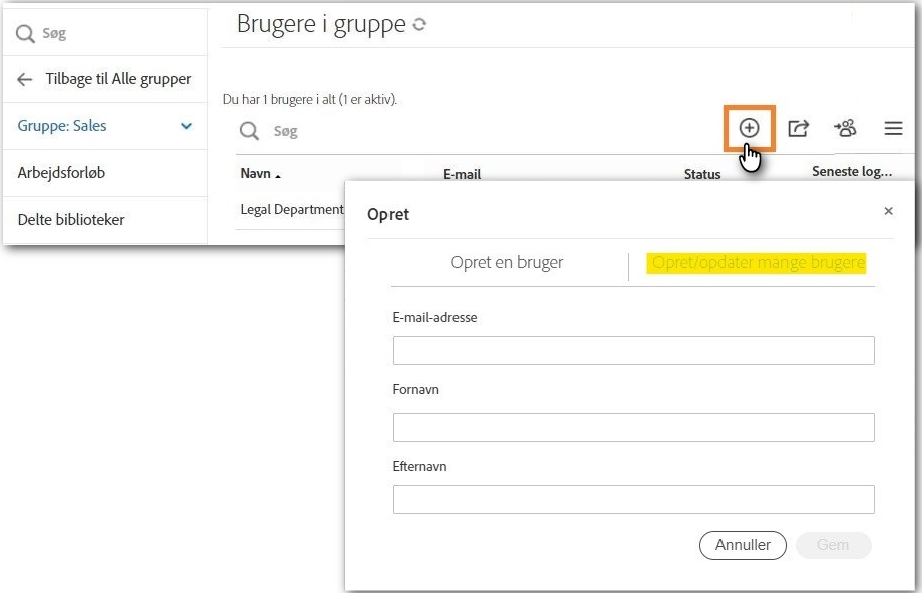
Task: Click the assign users to group icon
Action: [845, 128]
